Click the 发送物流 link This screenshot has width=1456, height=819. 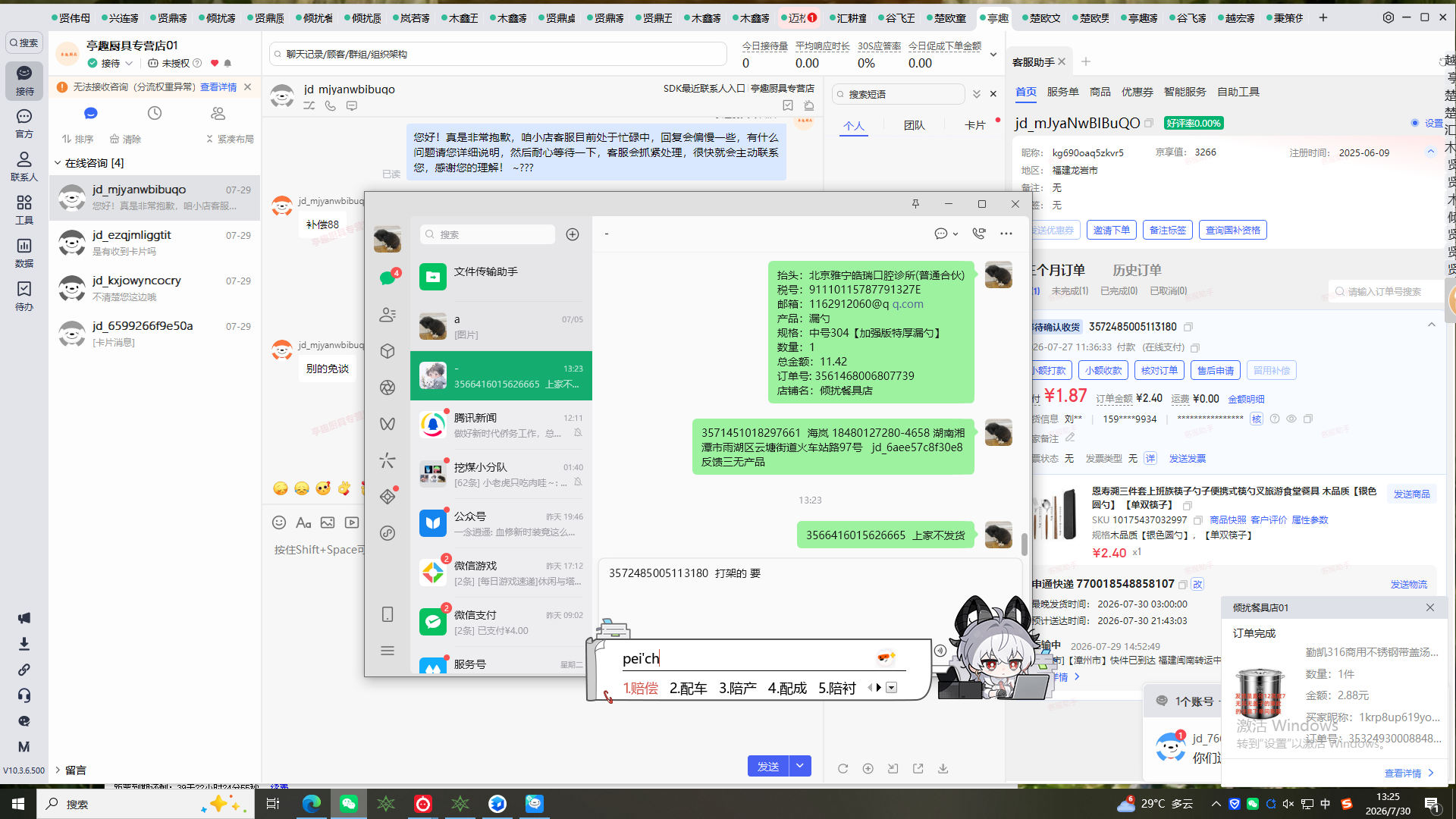(x=1408, y=584)
